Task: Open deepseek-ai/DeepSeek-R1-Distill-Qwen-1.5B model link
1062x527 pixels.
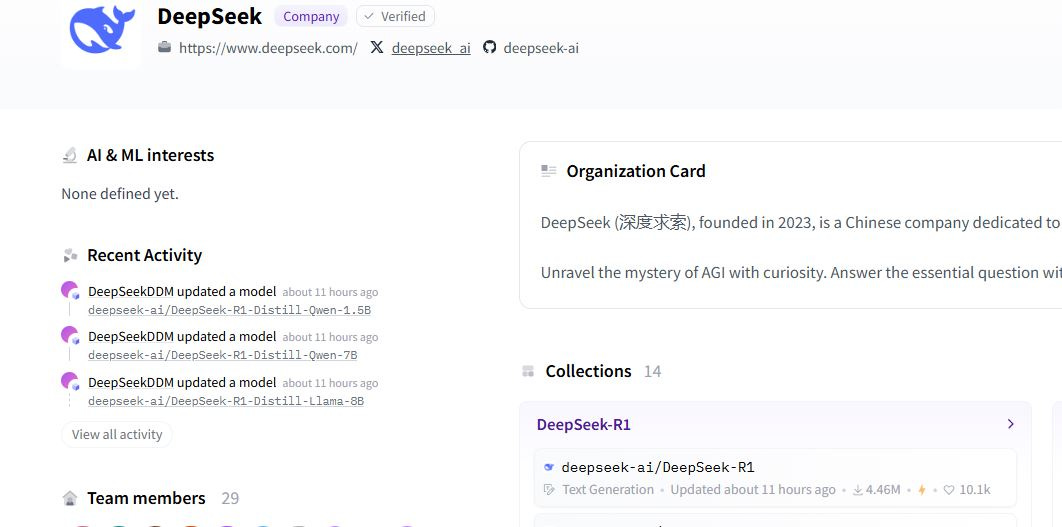Action: pyautogui.click(x=230, y=310)
